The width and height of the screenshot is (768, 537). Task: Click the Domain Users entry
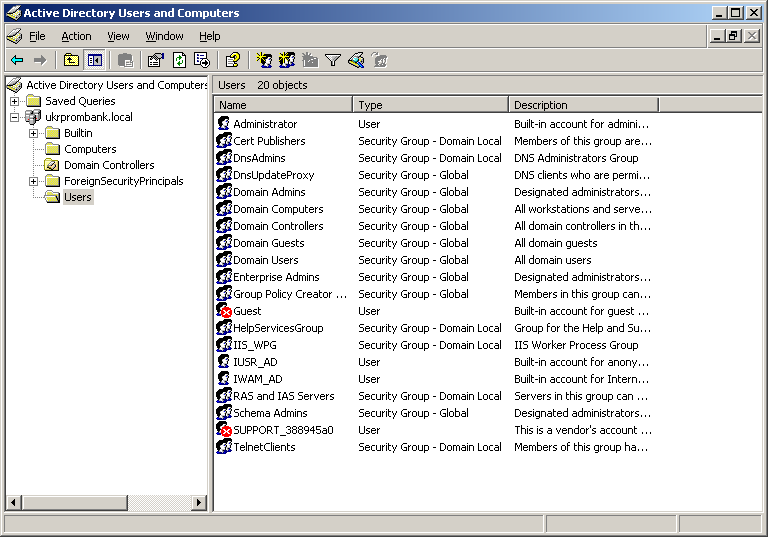click(265, 260)
